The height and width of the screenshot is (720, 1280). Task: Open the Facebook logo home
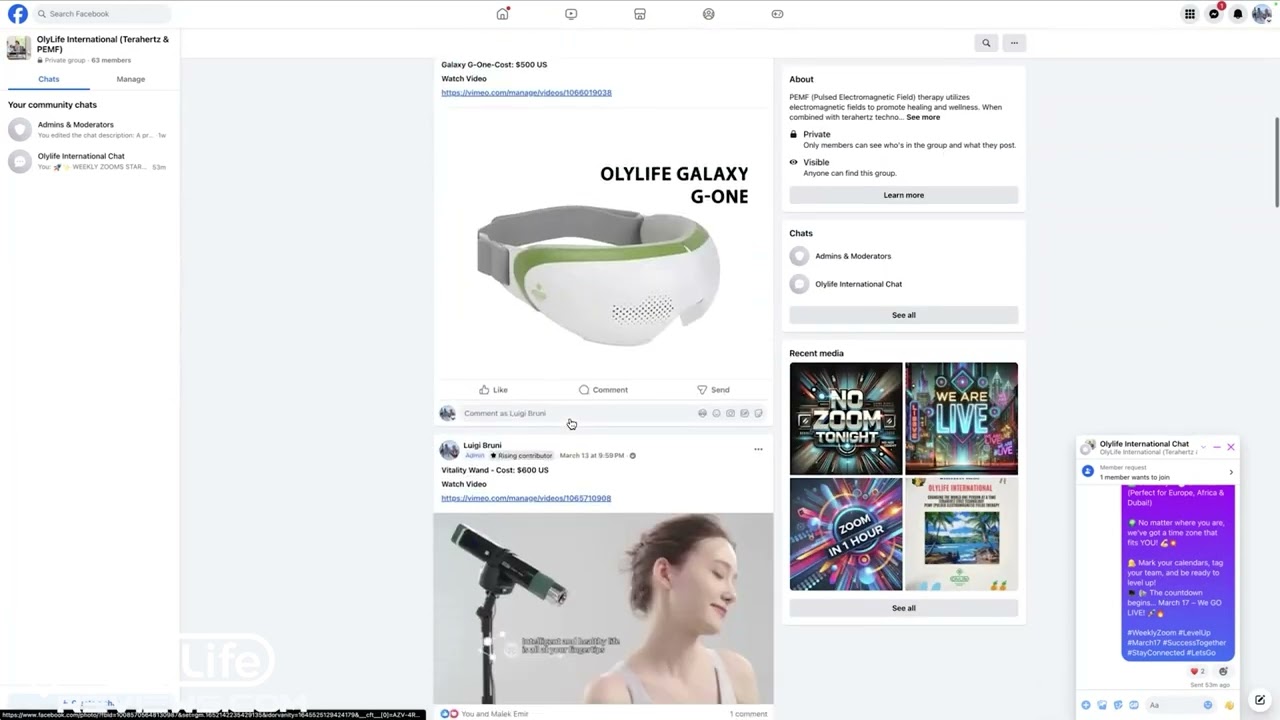coord(18,14)
